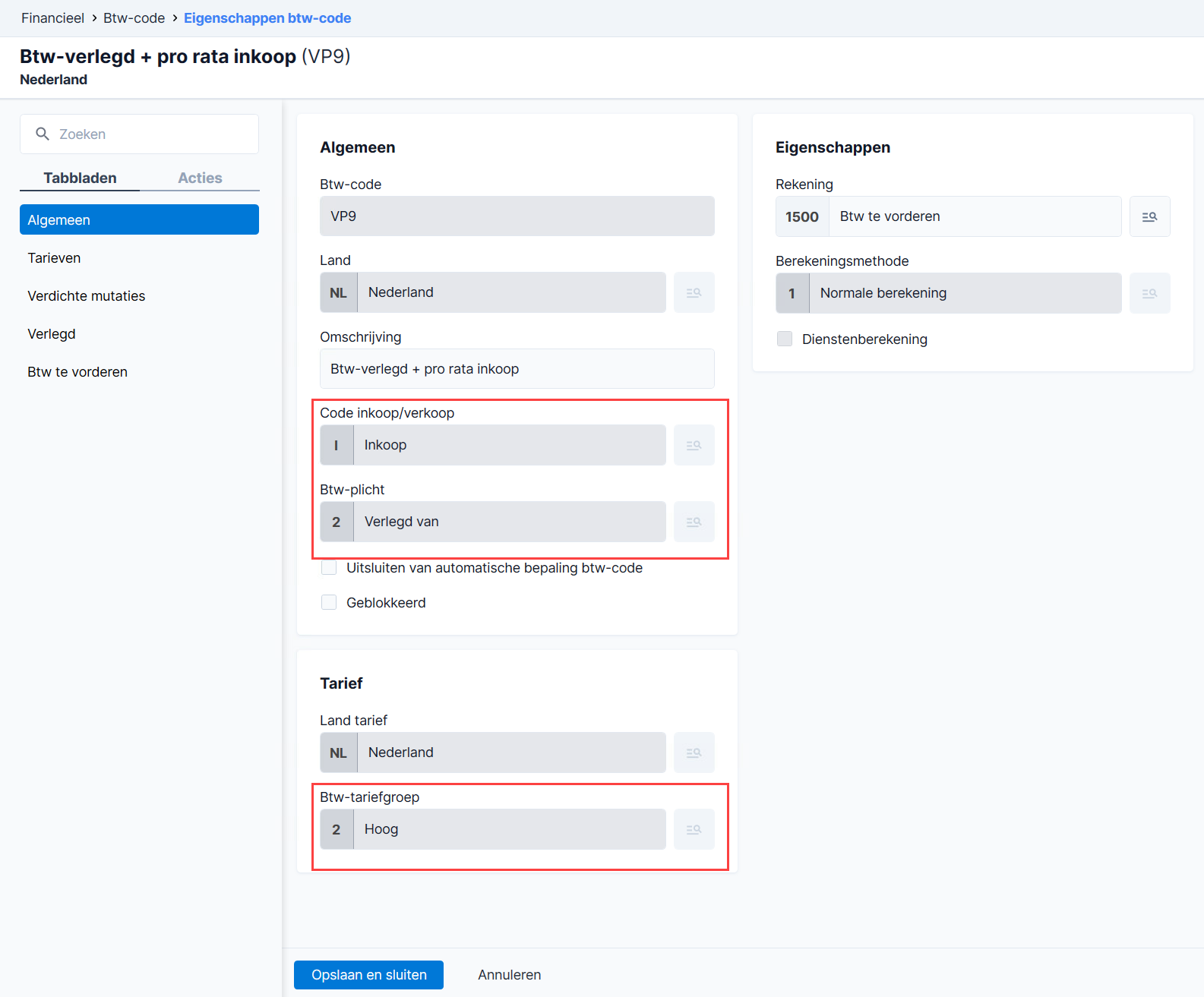
Task: Open lookup icon for Btw-plicht field
Action: click(694, 522)
